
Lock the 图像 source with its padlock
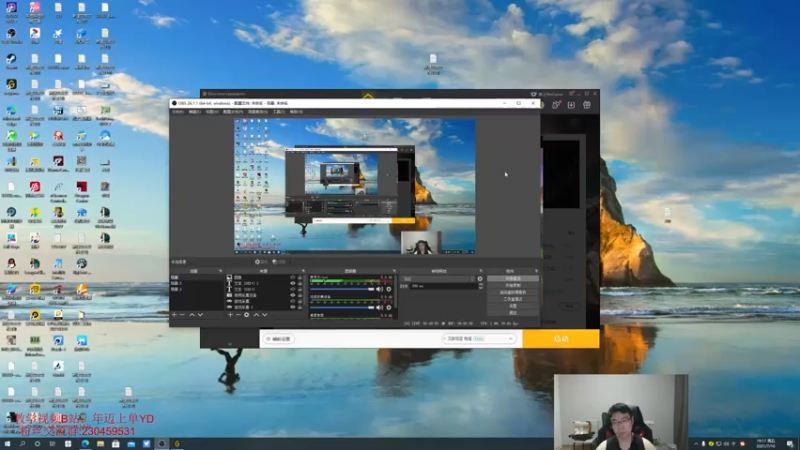coord(299,278)
